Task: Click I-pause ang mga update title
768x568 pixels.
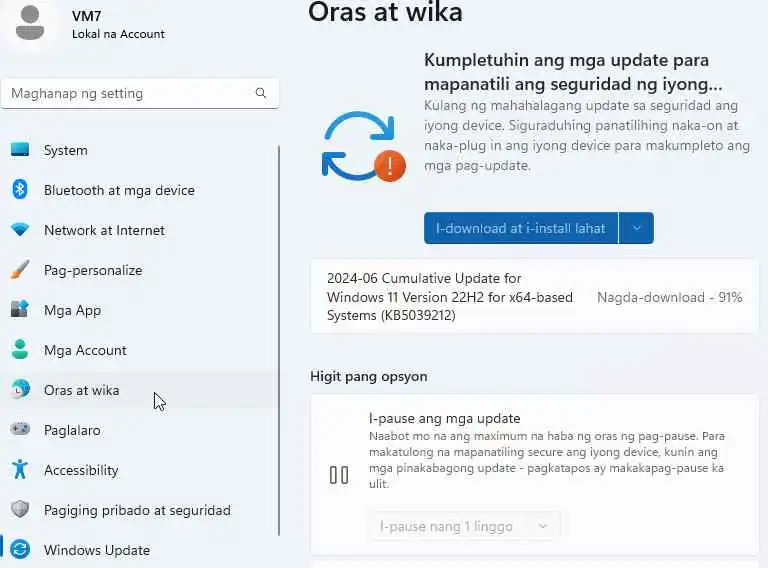Action: (x=445, y=418)
